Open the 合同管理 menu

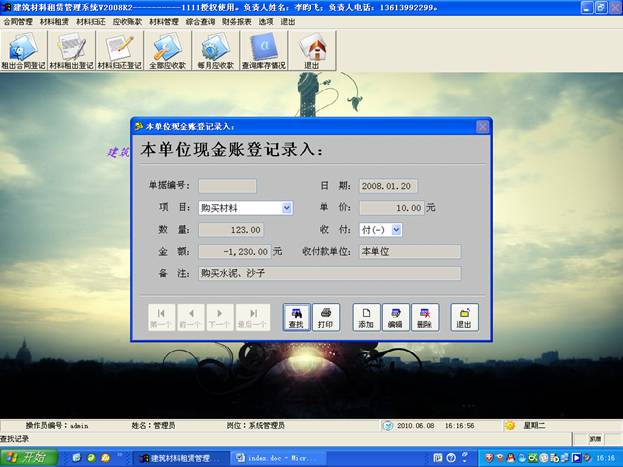[x=18, y=21]
